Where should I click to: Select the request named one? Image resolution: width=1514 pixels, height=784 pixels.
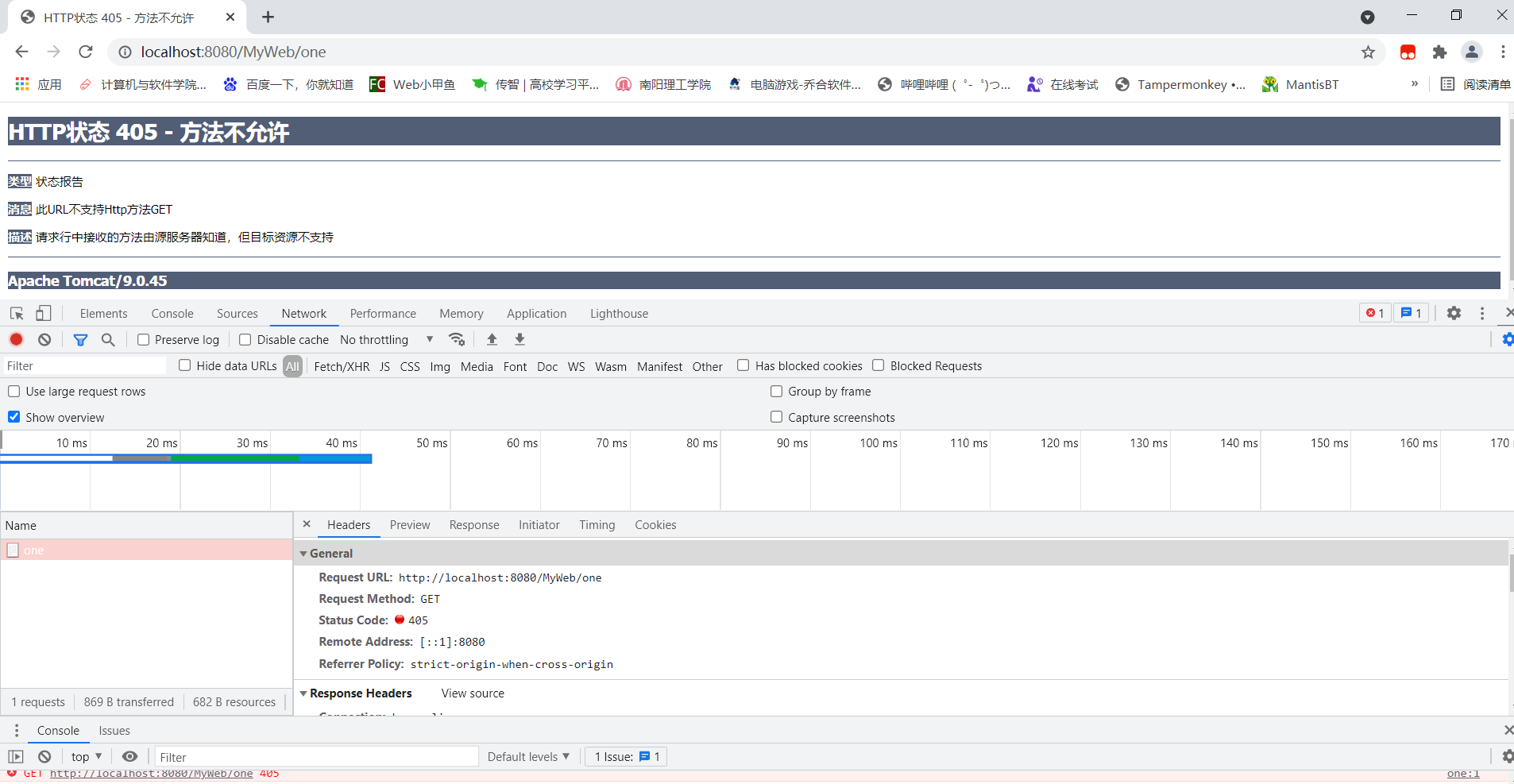tap(147, 550)
